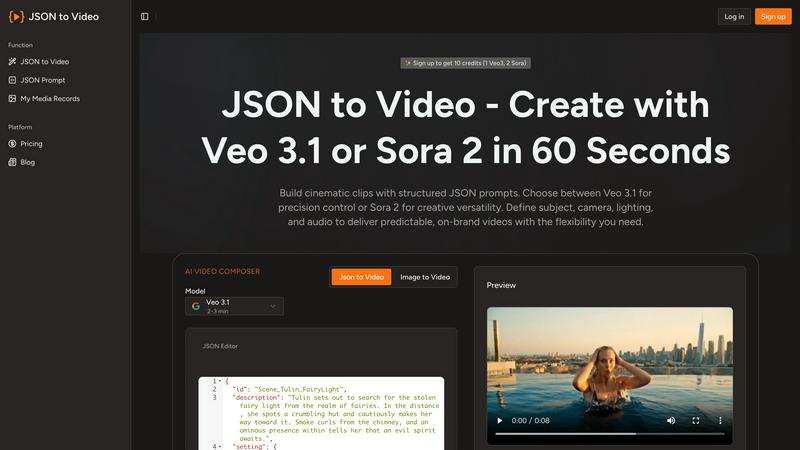Click the "Scene_Tulin_FairyLight" id value
The image size is (800, 450).
pyautogui.click(x=300, y=389)
